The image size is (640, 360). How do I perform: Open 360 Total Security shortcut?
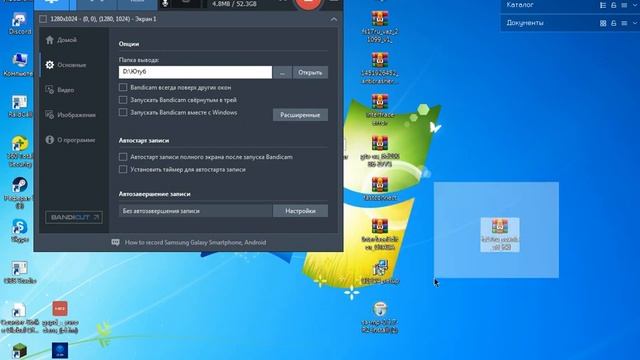(x=20, y=151)
